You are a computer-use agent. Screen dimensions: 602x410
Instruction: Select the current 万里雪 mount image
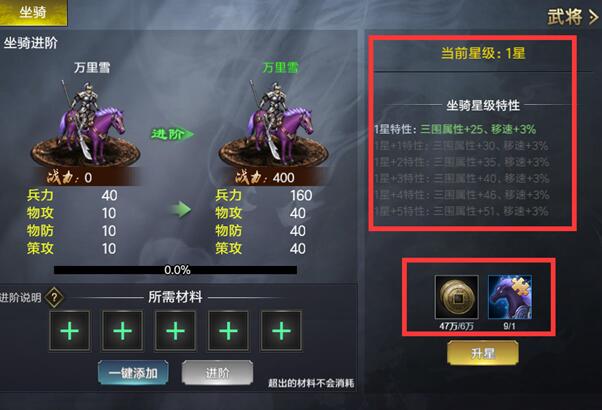tap(86, 125)
